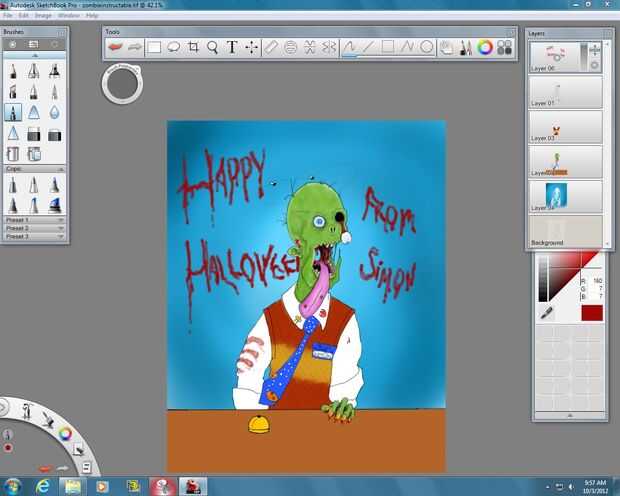The width and height of the screenshot is (620, 496).
Task: Toggle the Y symmetry tool
Action: click(329, 47)
